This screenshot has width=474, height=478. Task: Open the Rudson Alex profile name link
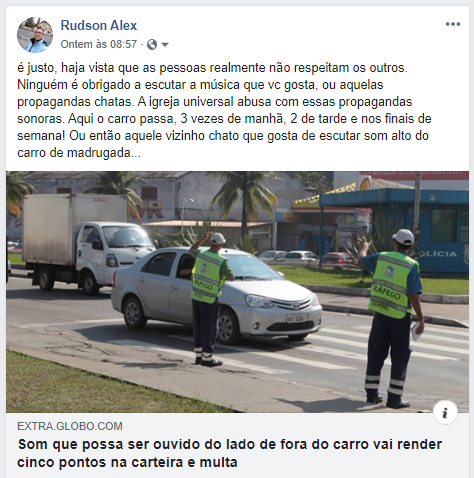tap(99, 26)
